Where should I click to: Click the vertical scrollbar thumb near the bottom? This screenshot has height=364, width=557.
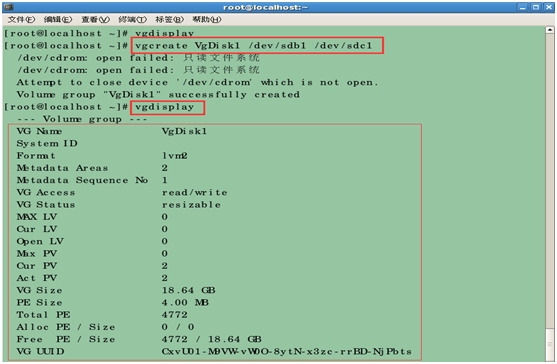coord(550,344)
